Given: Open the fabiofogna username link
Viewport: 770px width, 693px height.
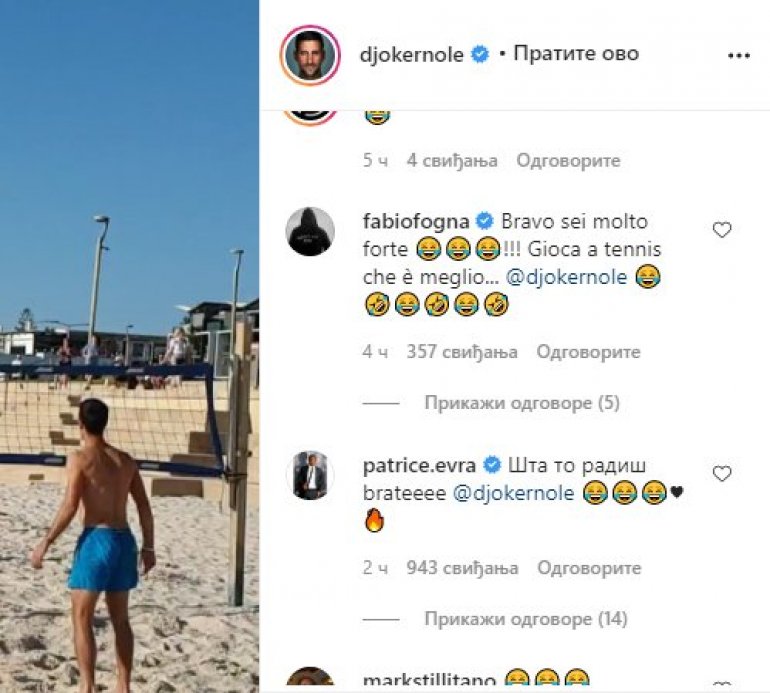Looking at the screenshot, I should (x=416, y=222).
